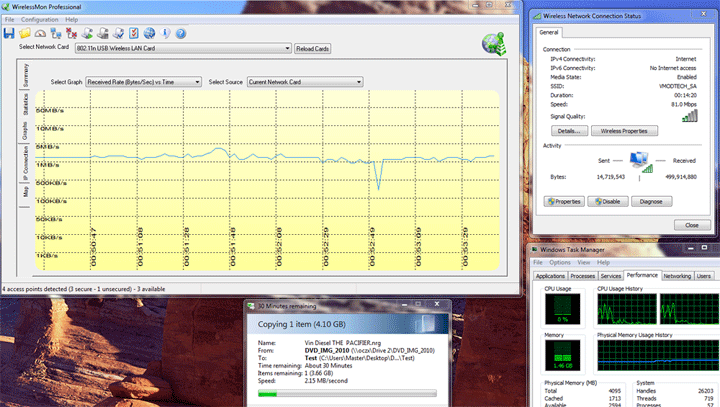This screenshot has width=720, height=407.
Task: Expand the Select Source dropdown
Action: (x=359, y=82)
